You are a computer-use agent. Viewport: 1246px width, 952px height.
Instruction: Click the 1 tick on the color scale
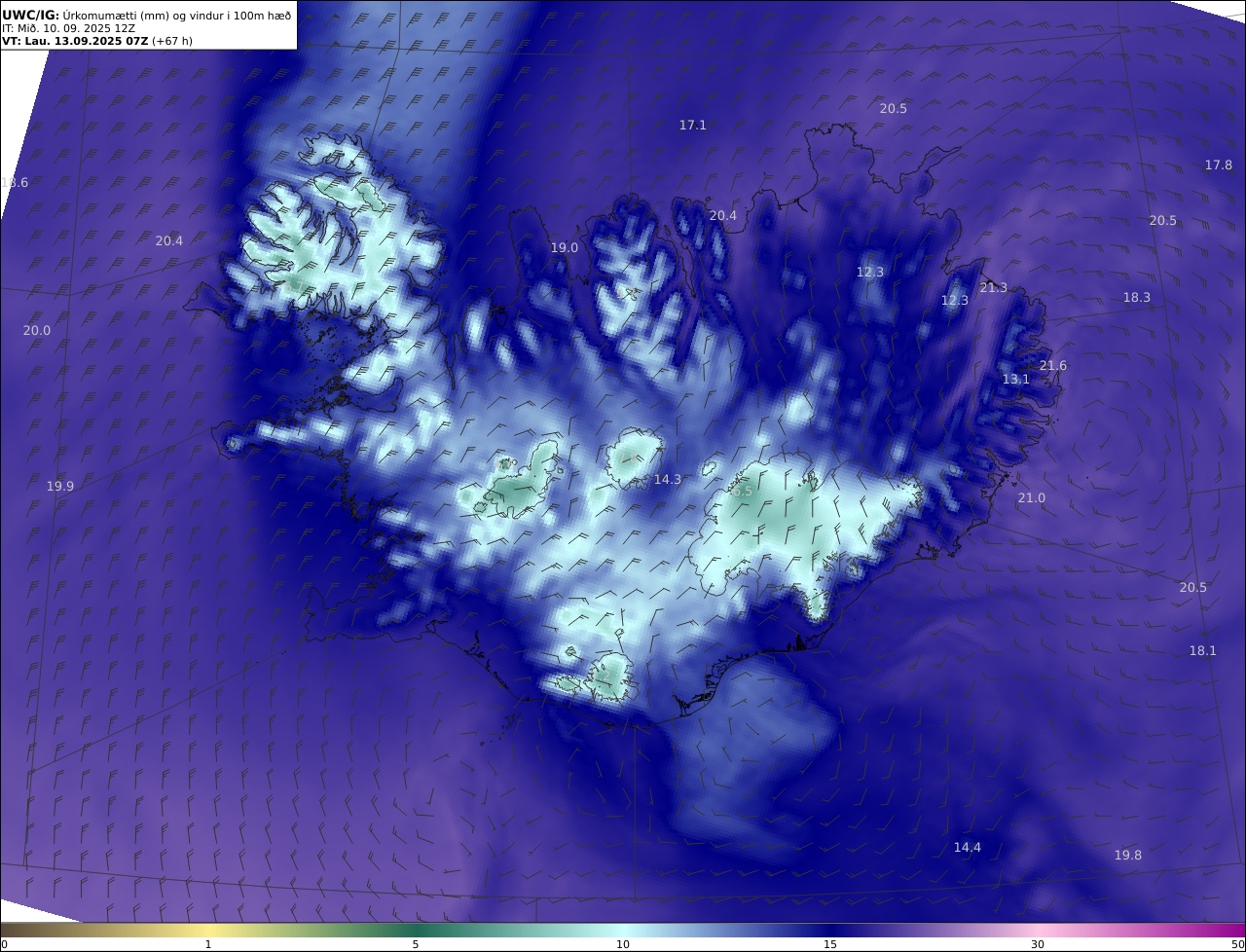tap(208, 944)
